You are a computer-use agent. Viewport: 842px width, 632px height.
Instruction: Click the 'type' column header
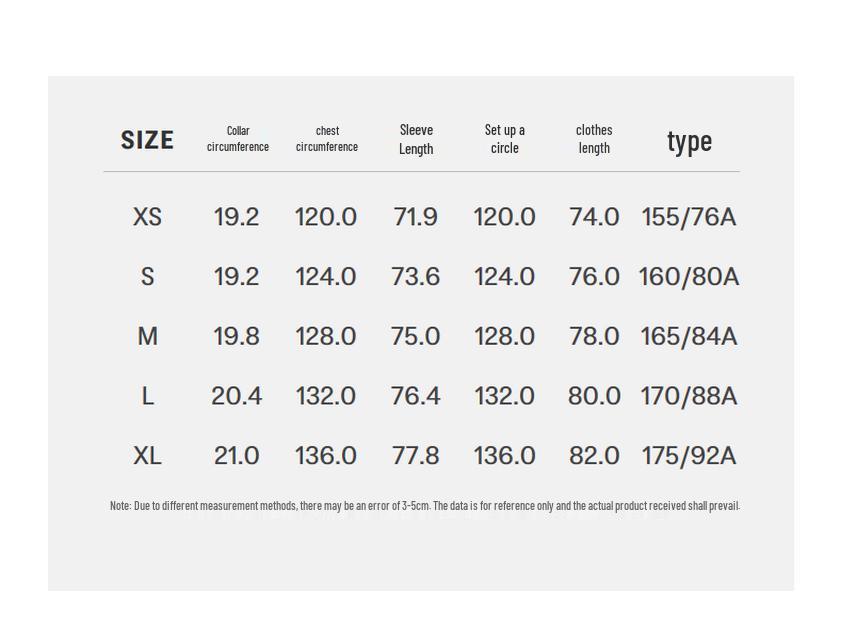point(689,141)
